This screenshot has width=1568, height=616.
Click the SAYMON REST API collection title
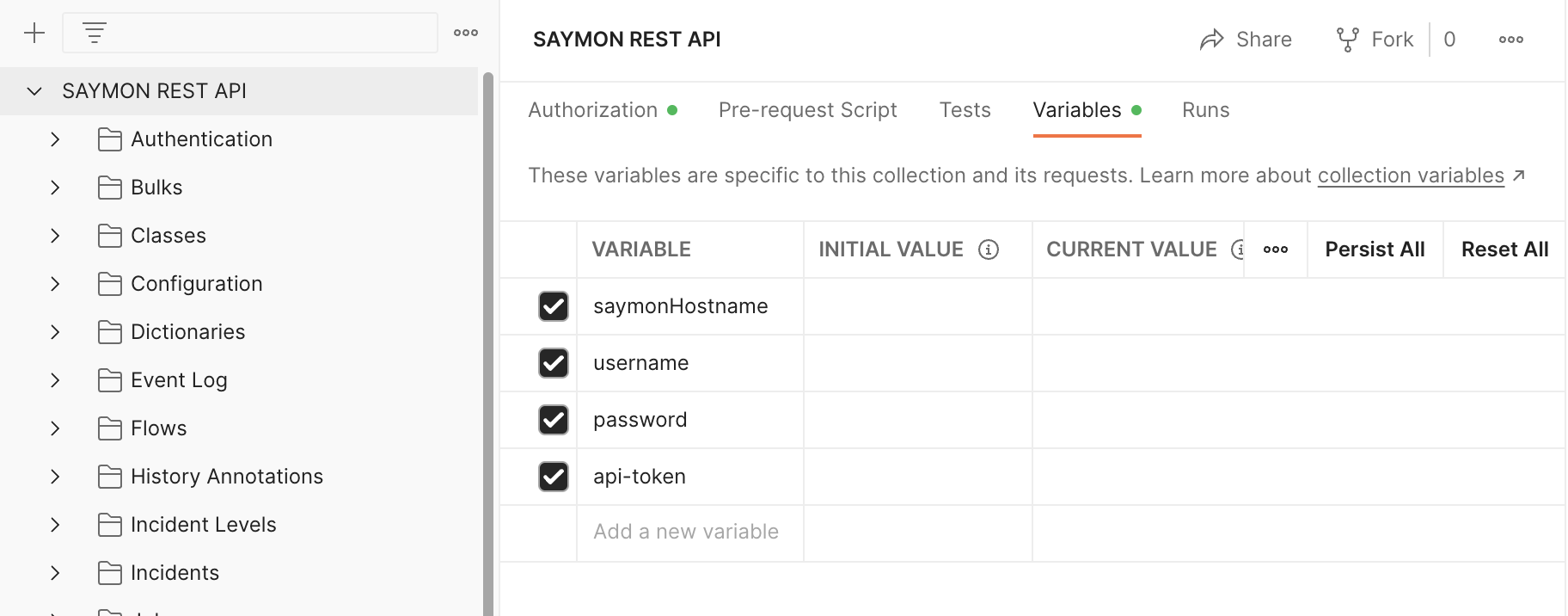[x=627, y=40]
